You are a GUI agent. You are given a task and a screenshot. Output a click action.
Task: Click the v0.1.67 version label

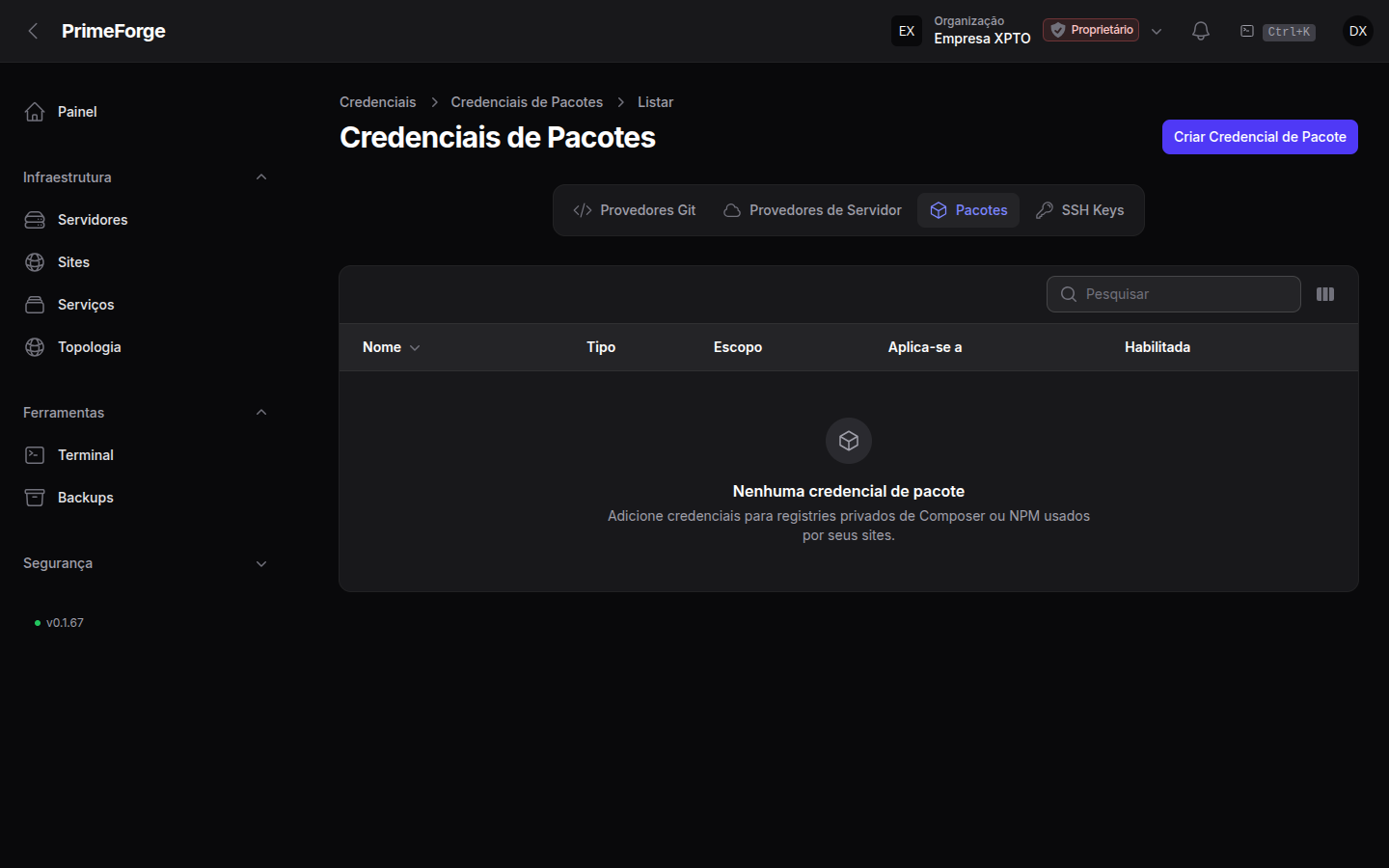point(65,623)
